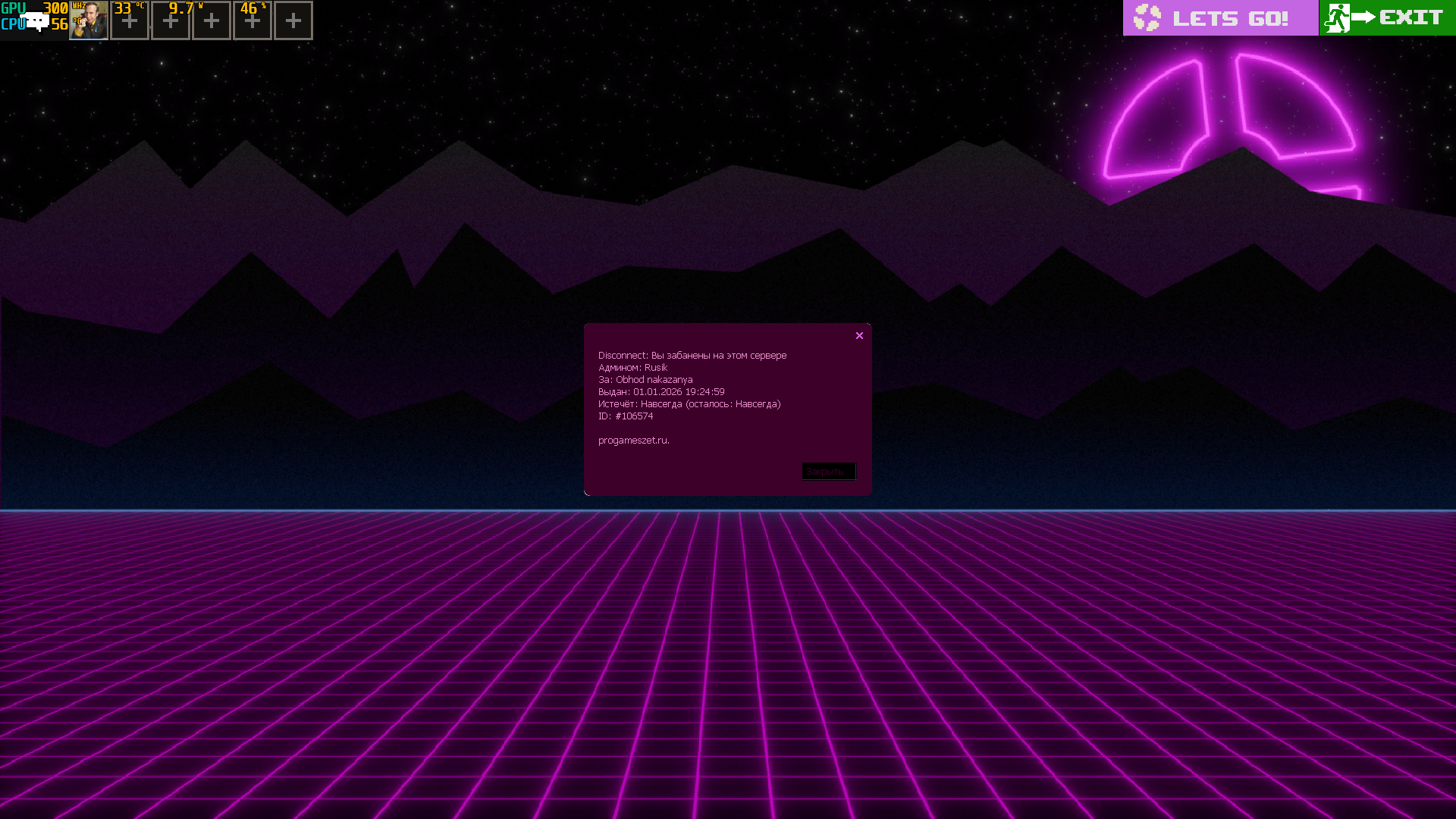Click the fourth plus slot under 46%
The width and height of the screenshot is (1456, 819).
[x=253, y=21]
